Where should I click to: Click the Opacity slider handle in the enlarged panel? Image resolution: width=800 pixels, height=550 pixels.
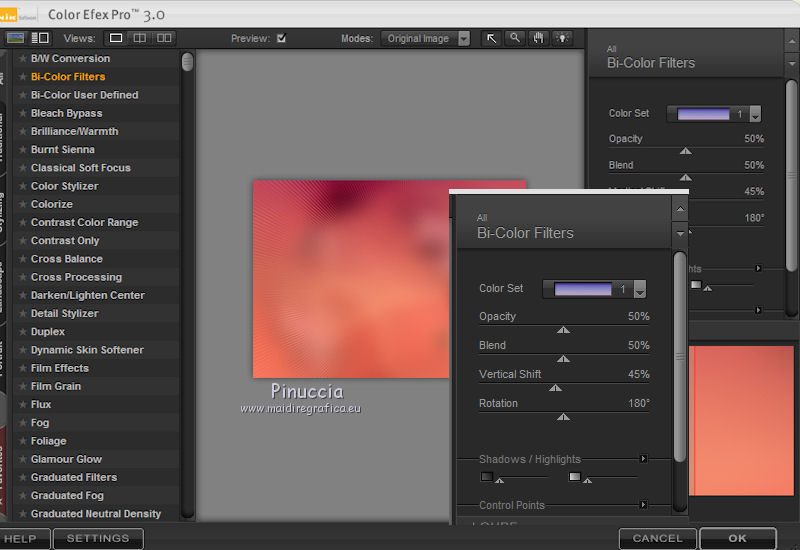563,330
